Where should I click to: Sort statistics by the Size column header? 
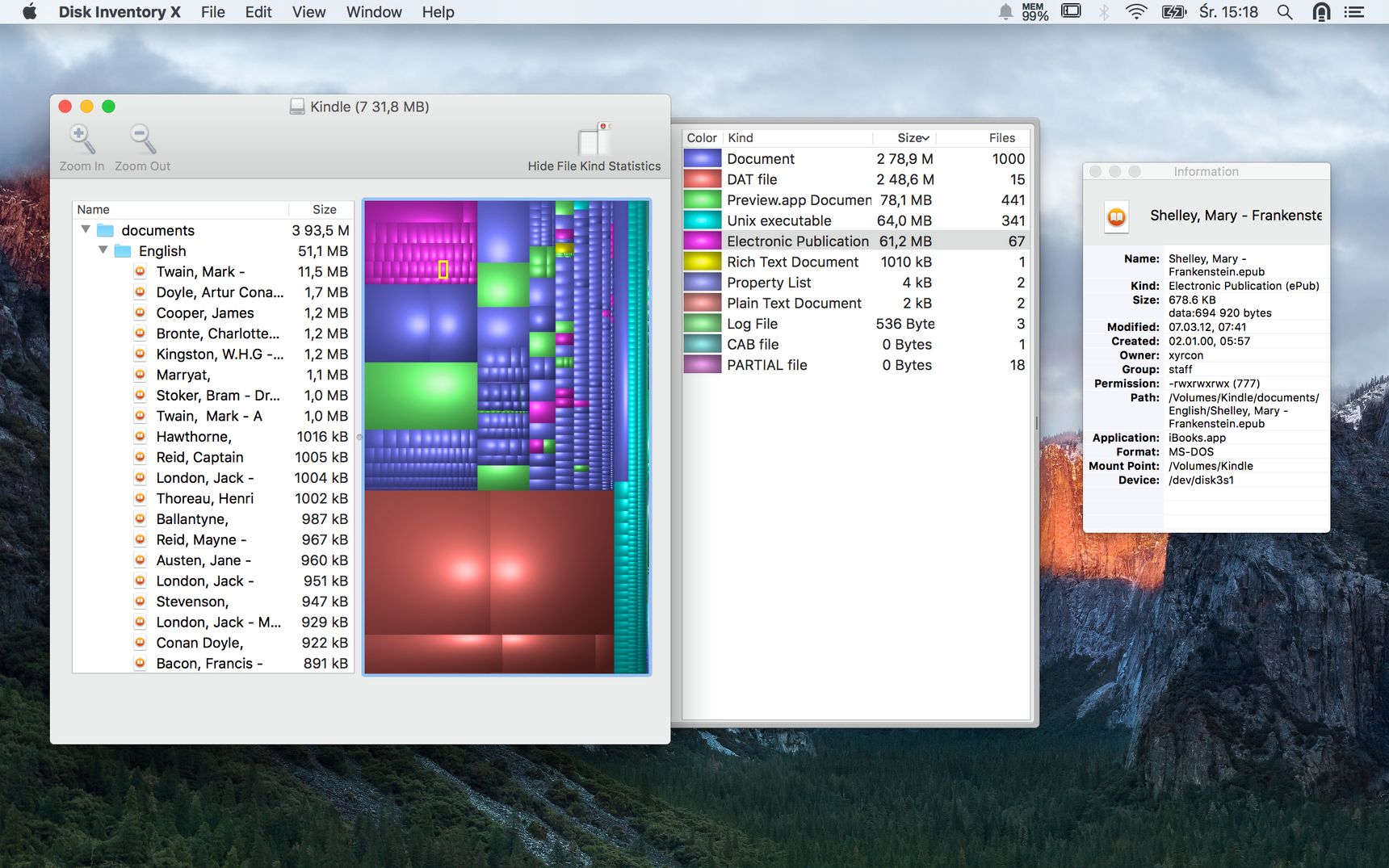coord(904,138)
